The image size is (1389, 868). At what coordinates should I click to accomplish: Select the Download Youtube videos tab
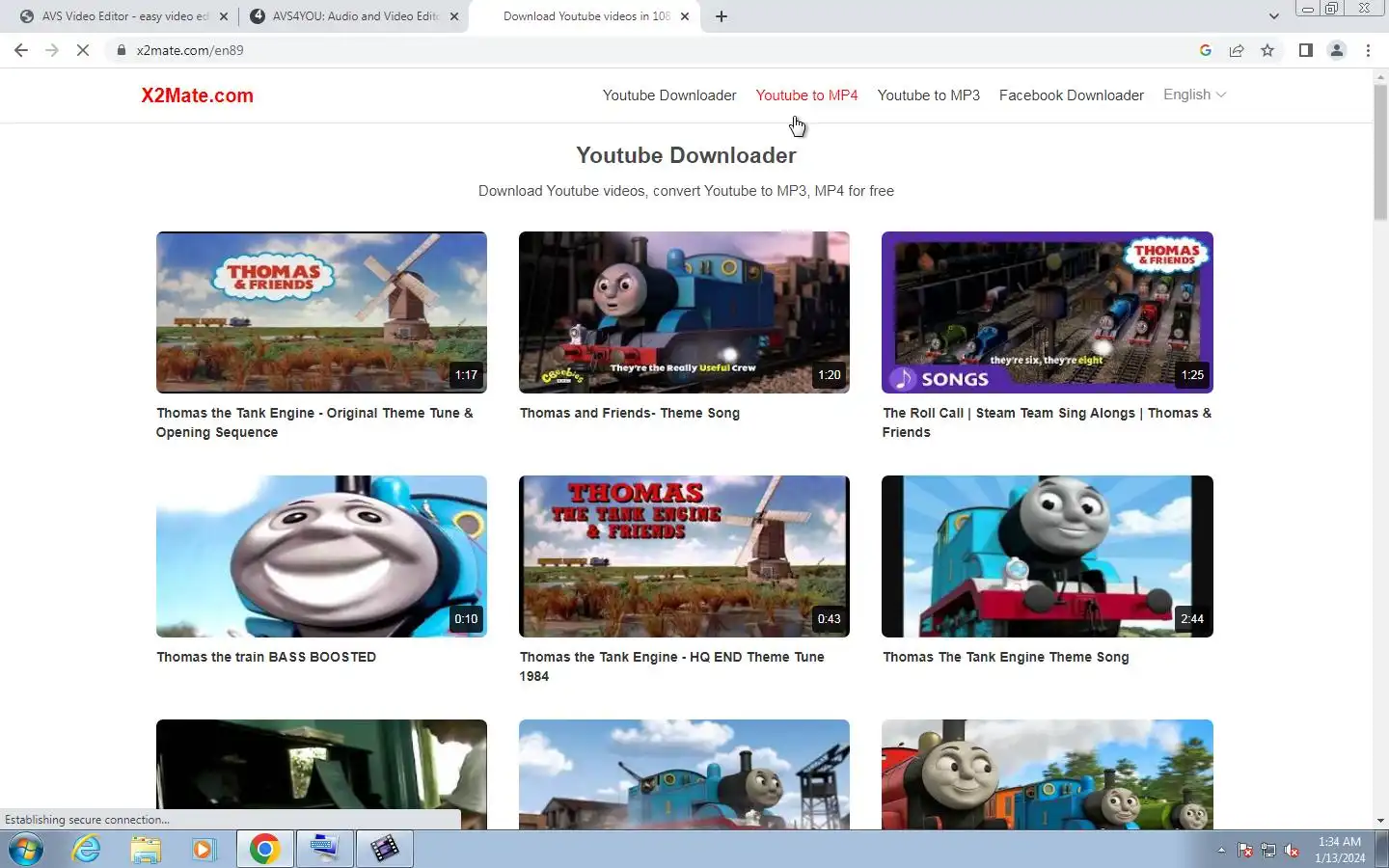[x=586, y=16]
